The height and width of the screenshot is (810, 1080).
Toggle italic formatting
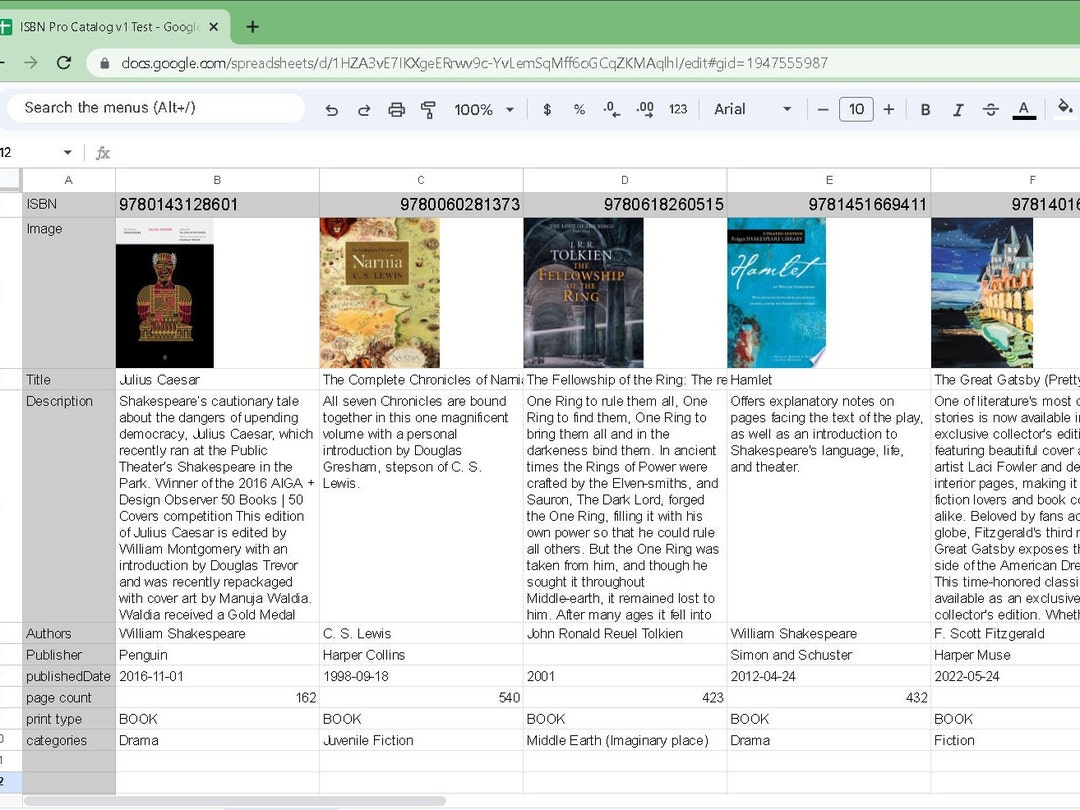pos(958,110)
